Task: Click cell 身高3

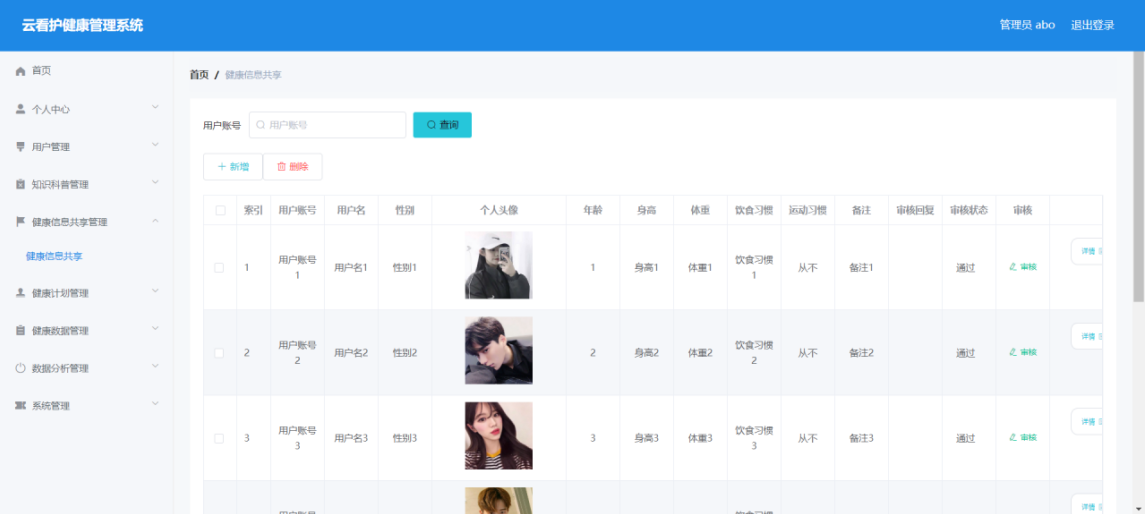Action: (647, 439)
